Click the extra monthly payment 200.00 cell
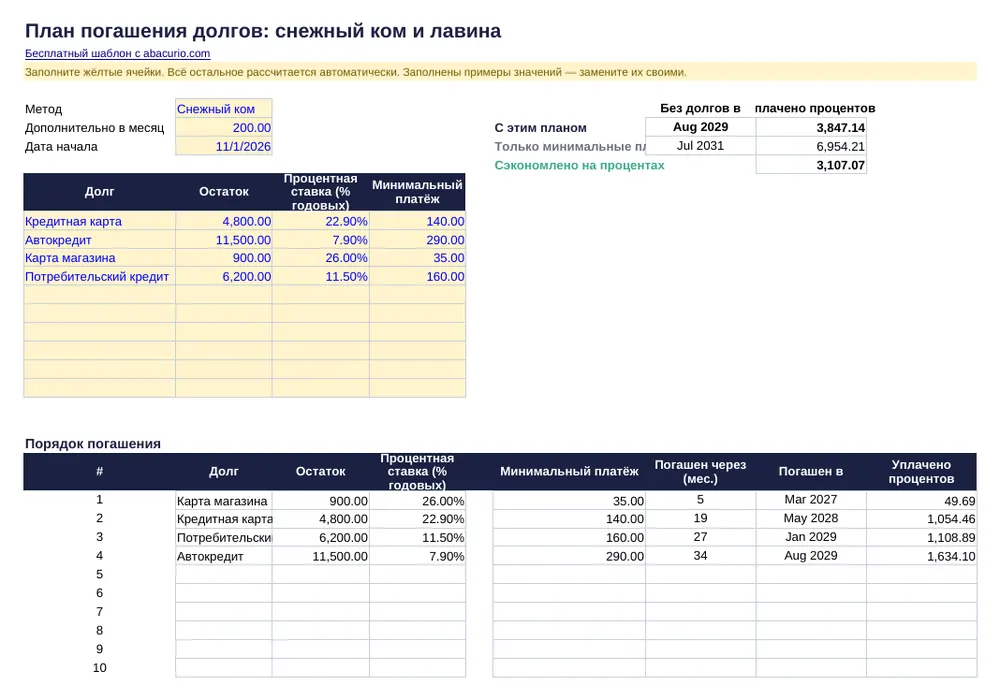The width and height of the screenshot is (1000, 700). pos(224,128)
